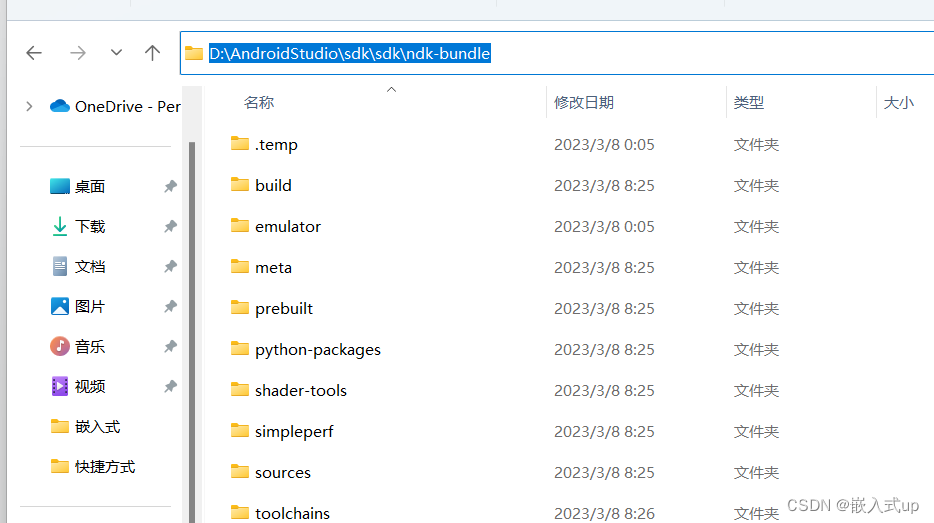Sort by the 类型 column header
This screenshot has height=523, width=934.
[x=749, y=102]
